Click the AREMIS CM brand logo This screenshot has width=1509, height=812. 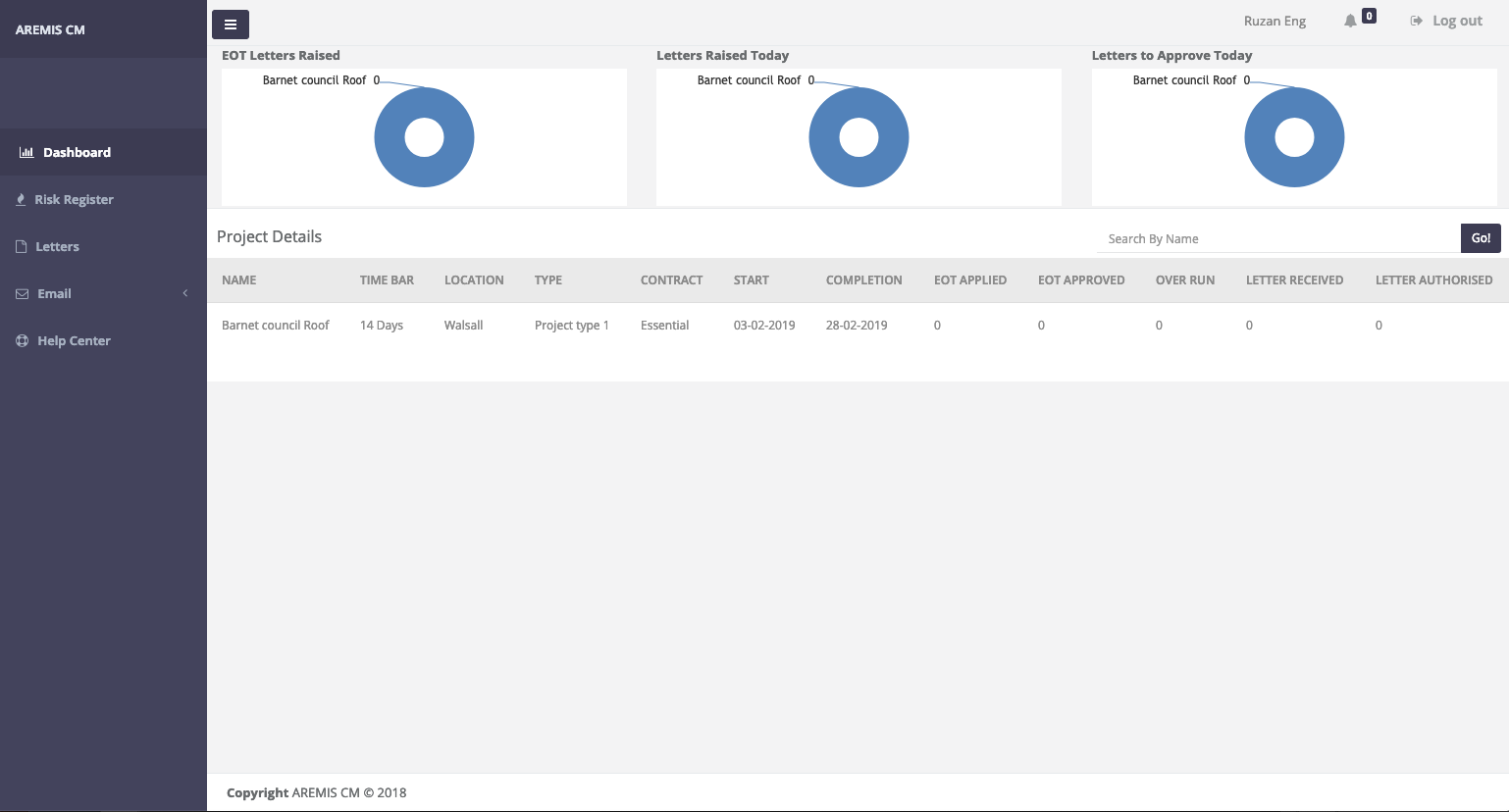coord(50,29)
